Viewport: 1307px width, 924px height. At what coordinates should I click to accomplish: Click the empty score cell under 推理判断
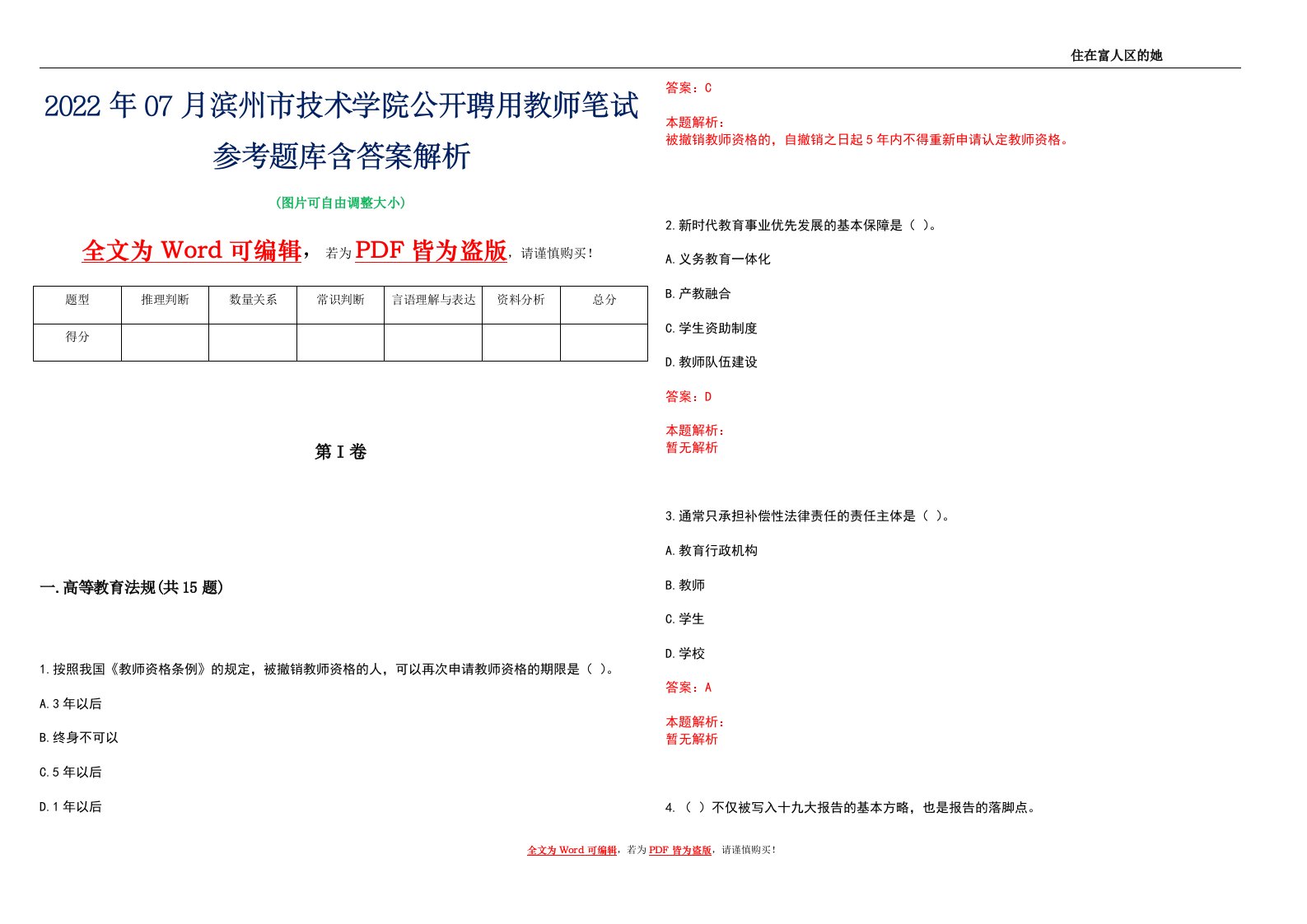pyautogui.click(x=165, y=342)
